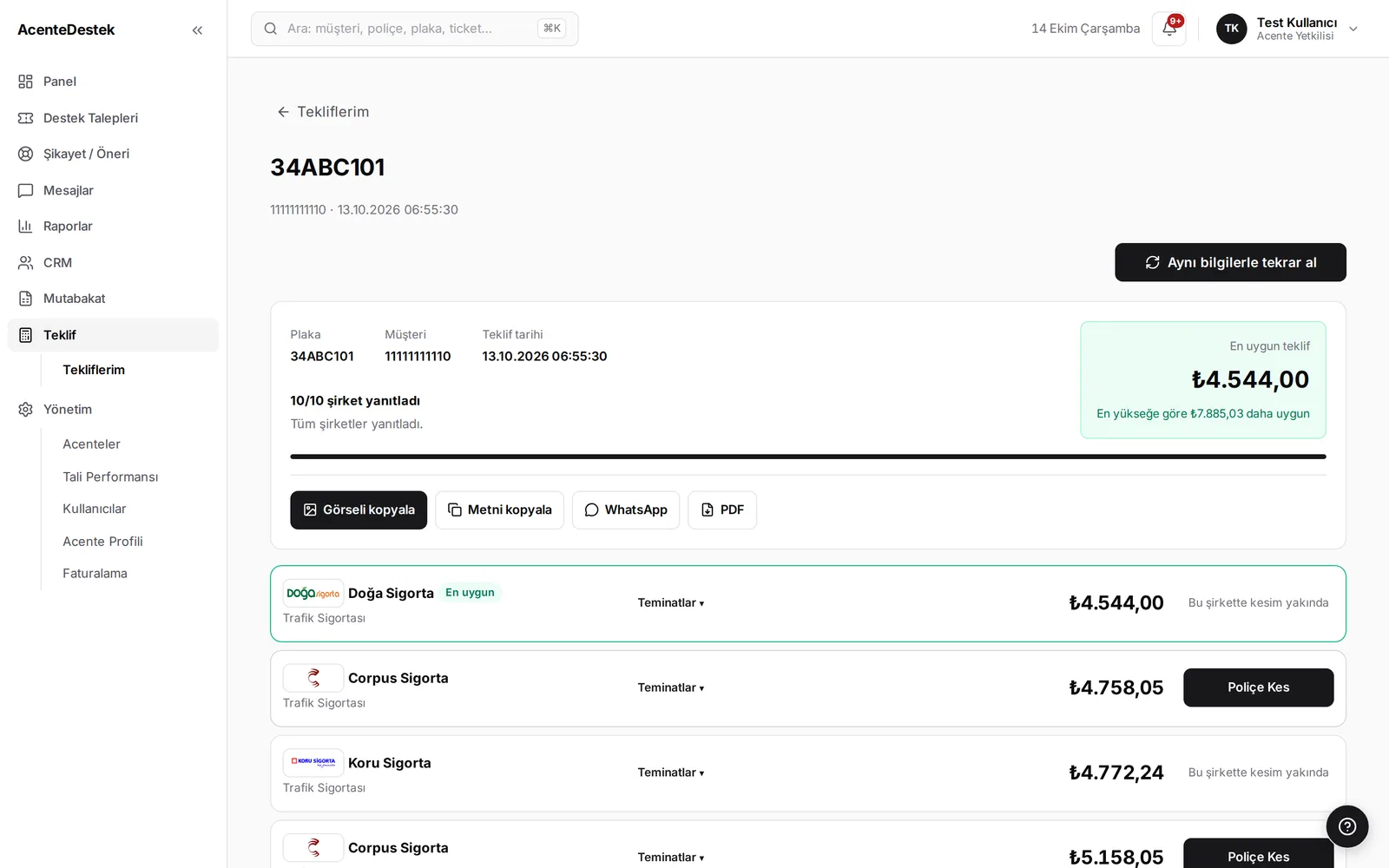1389x868 pixels.
Task: Collapse the sidebar with double-chevron icon
Action: (197, 30)
